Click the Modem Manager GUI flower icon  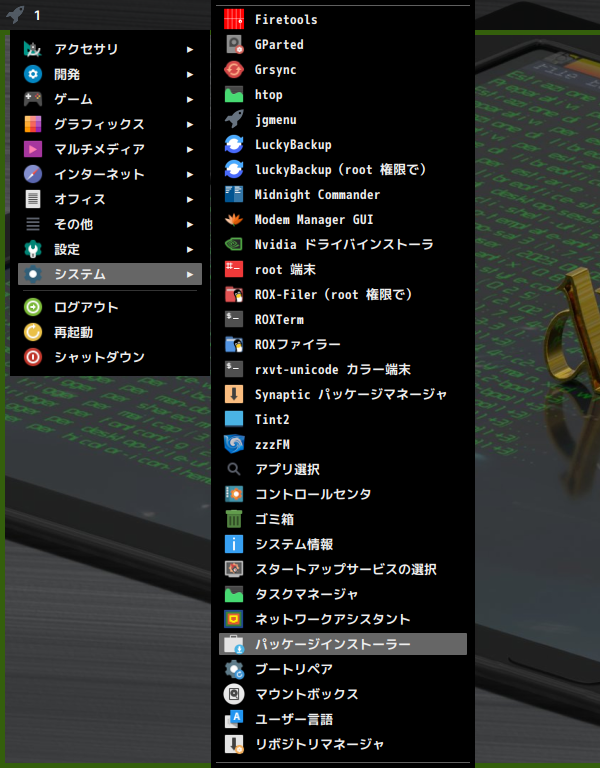[234, 219]
